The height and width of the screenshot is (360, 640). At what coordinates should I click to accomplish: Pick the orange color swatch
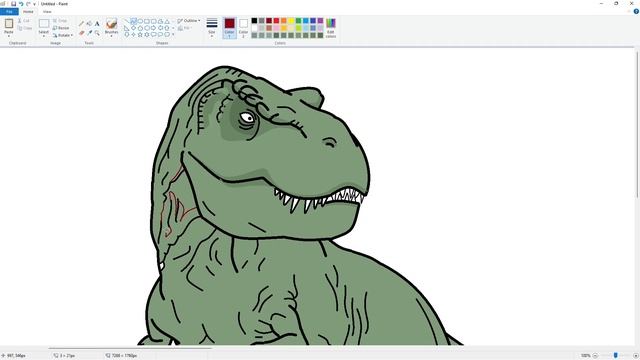(284, 21)
